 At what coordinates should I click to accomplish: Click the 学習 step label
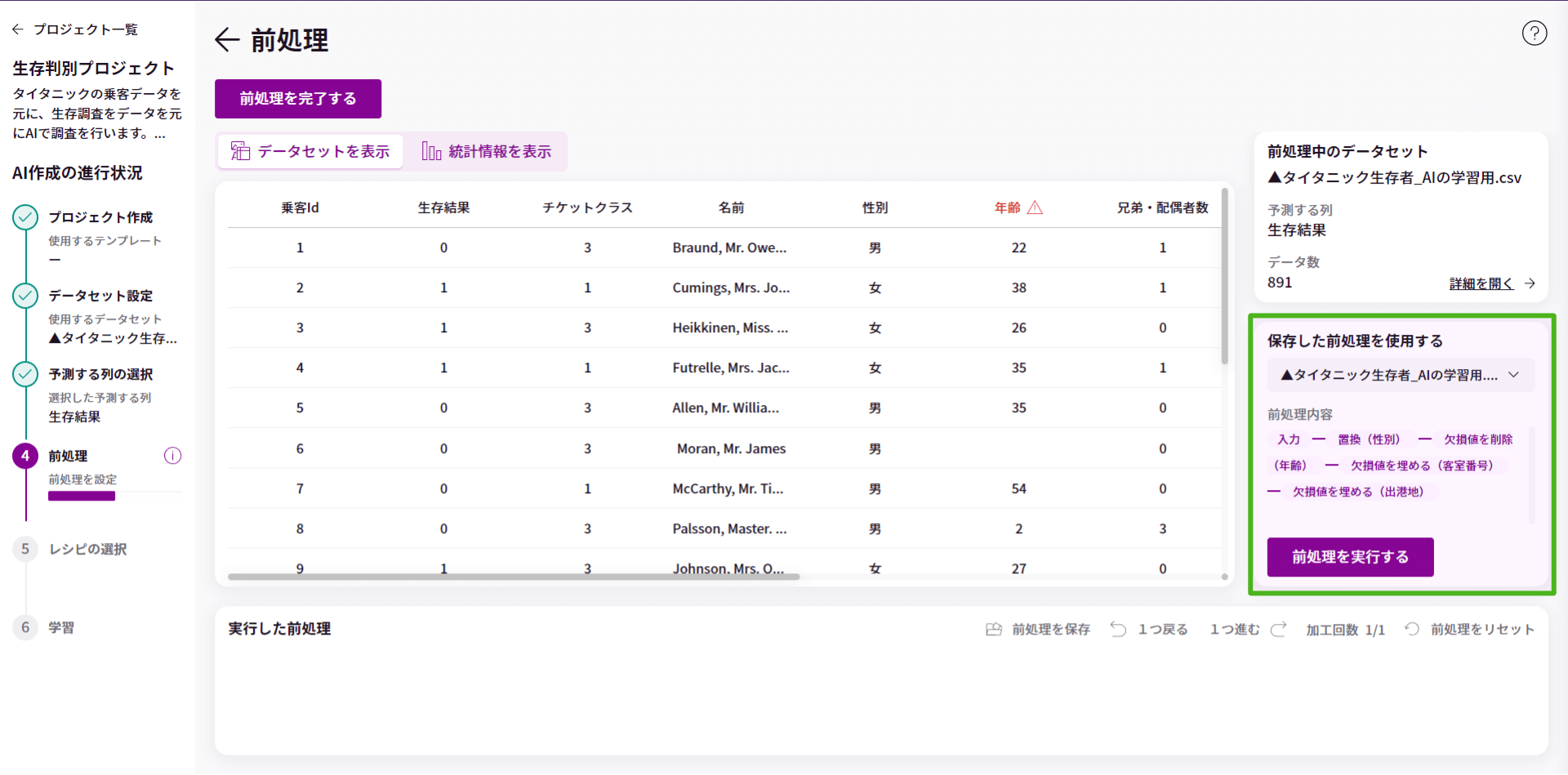(61, 627)
